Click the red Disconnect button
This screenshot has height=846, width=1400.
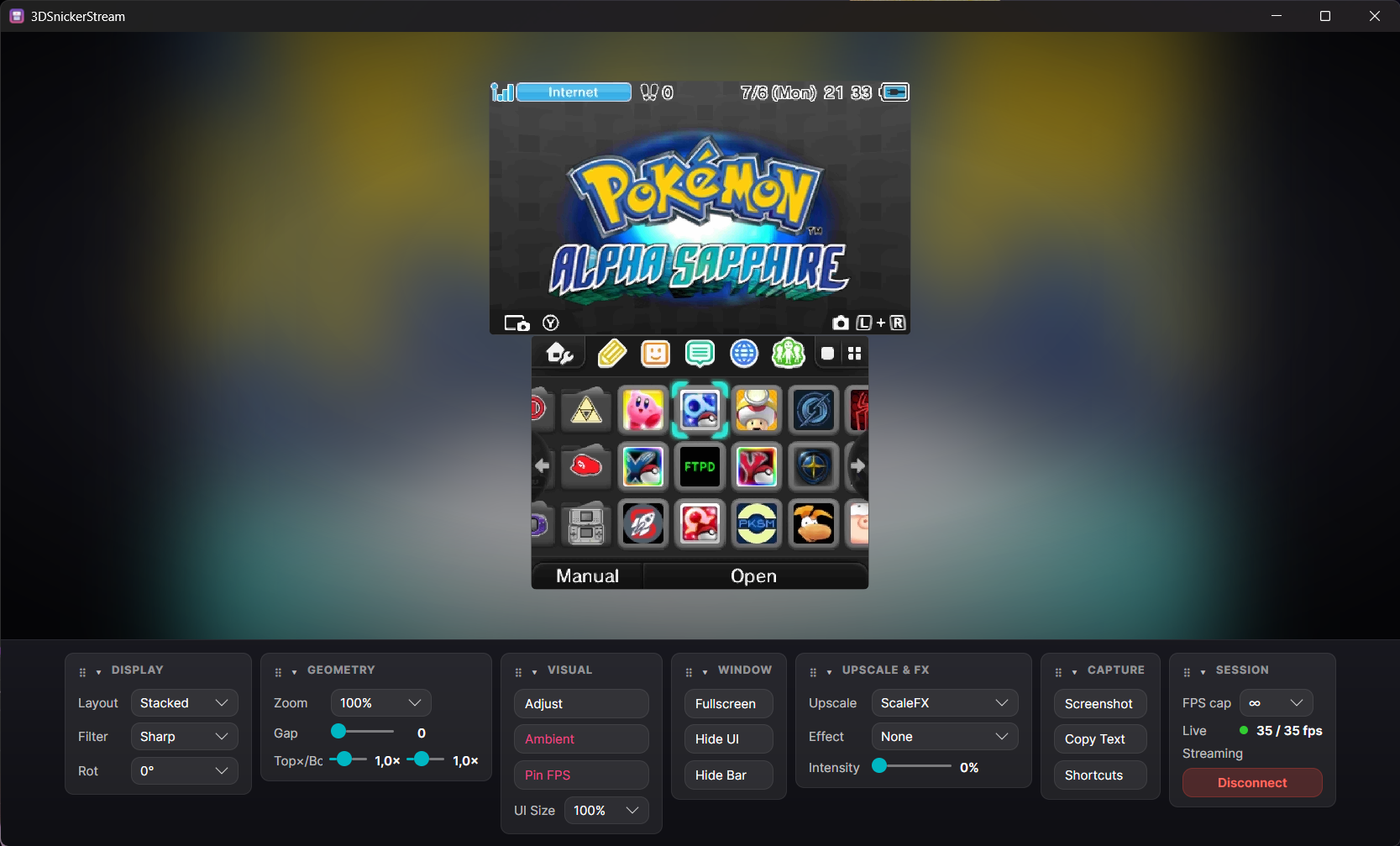coord(1252,783)
